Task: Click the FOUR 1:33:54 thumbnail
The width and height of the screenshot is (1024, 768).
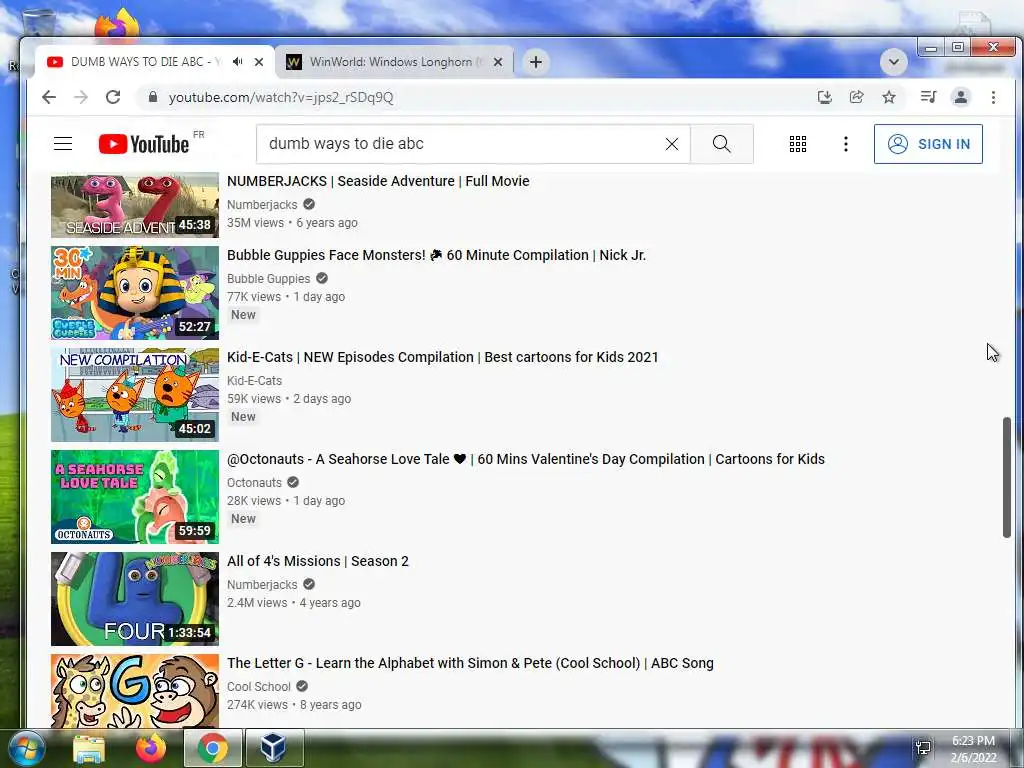Action: [135, 598]
